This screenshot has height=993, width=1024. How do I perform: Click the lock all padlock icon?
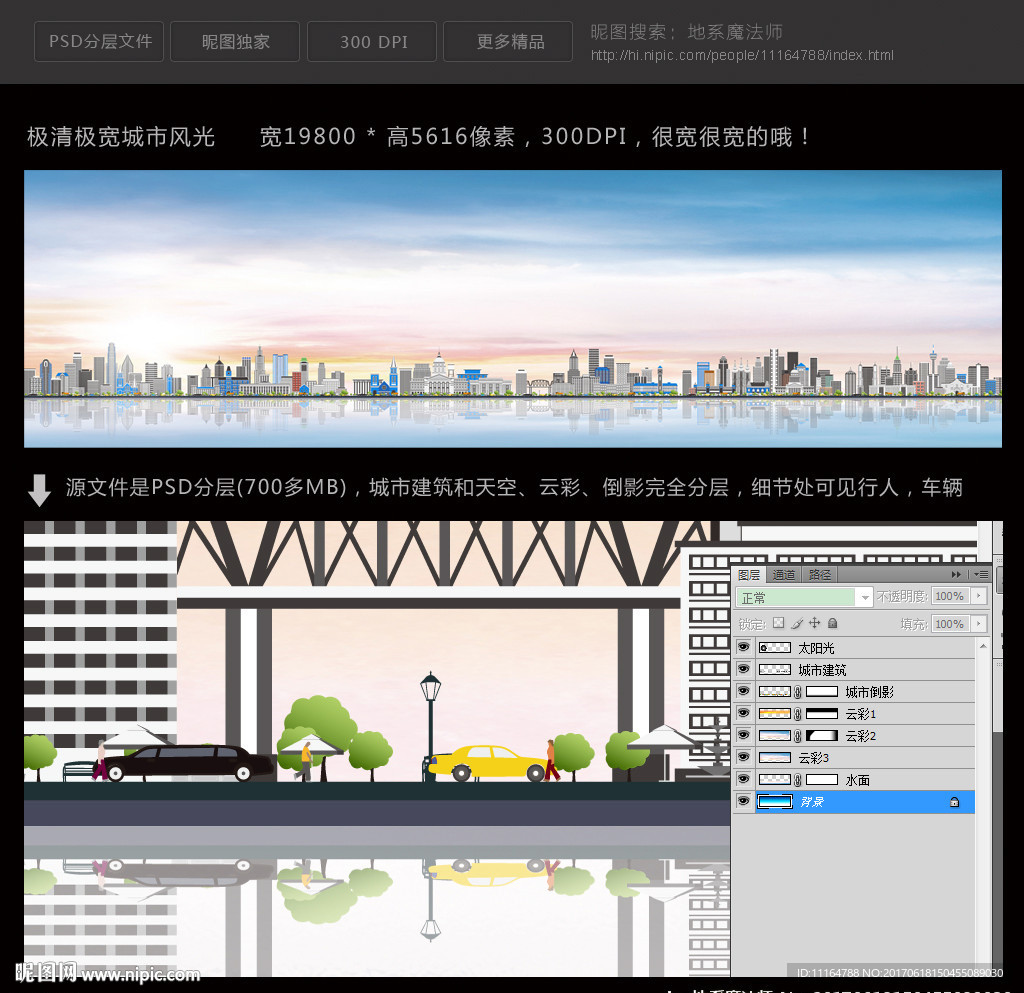[833, 623]
